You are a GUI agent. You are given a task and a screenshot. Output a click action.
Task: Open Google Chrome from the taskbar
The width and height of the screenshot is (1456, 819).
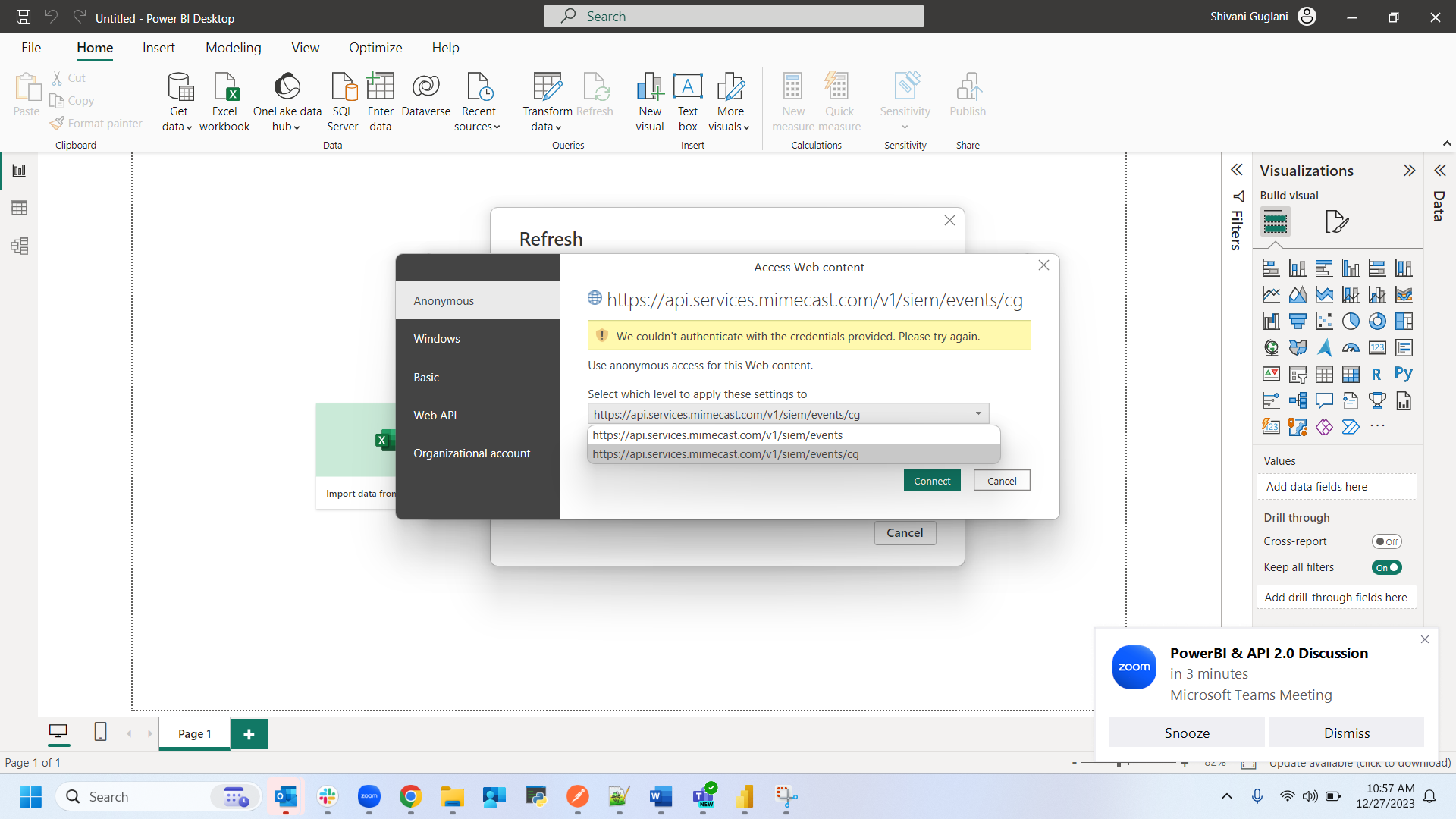pos(410,796)
